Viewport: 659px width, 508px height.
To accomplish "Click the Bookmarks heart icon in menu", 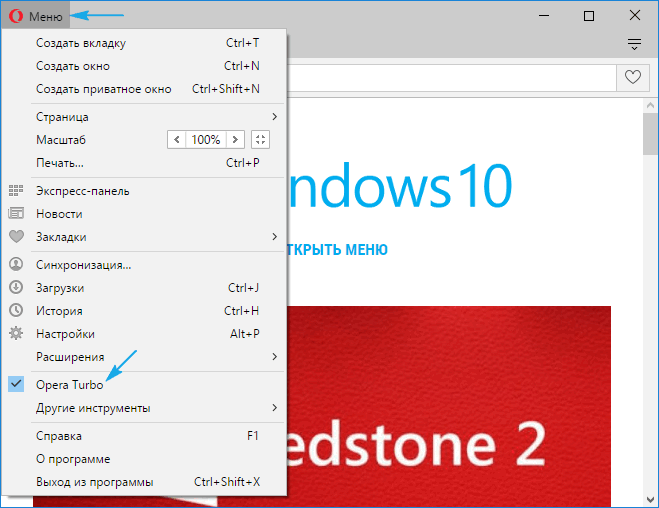I will 16,237.
